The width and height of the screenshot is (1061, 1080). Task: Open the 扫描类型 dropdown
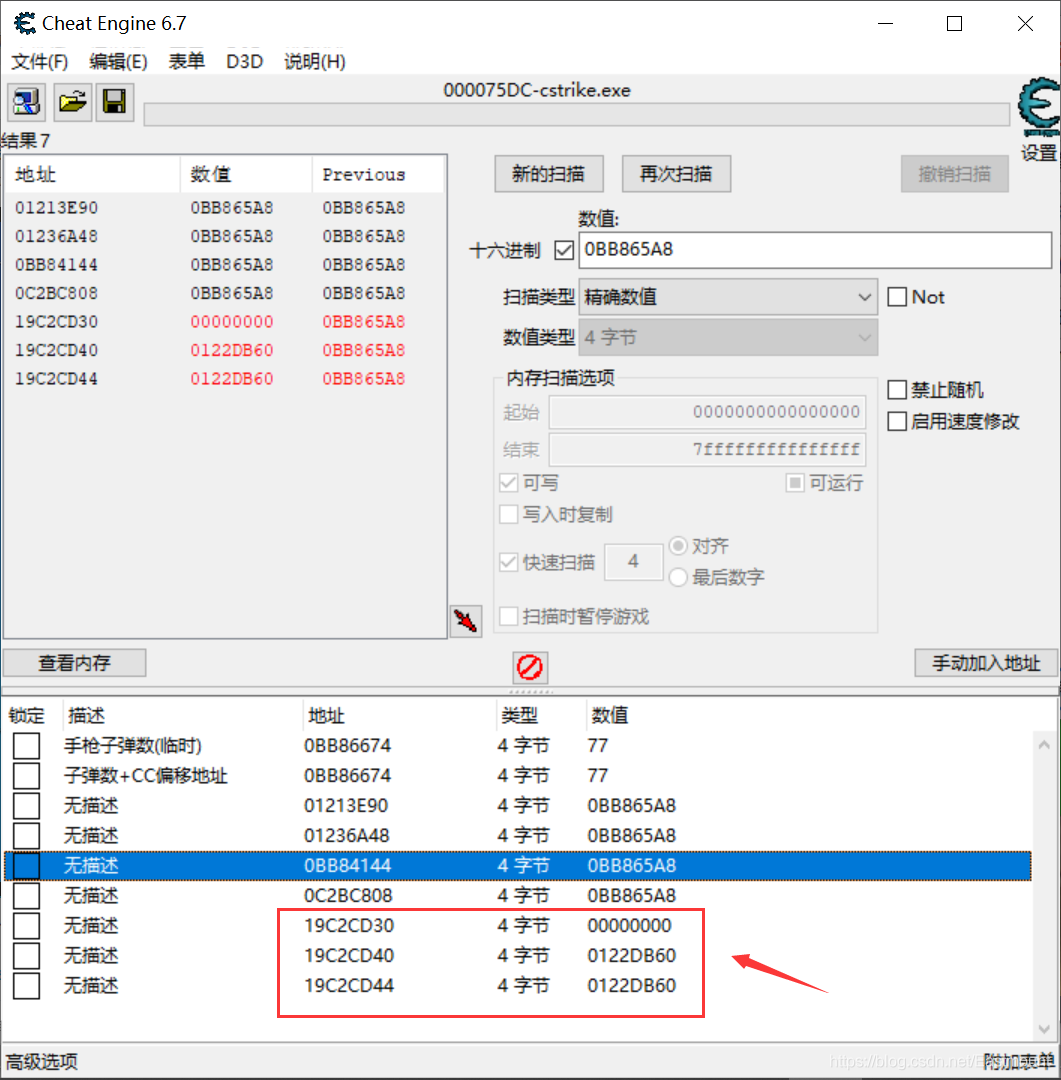click(728, 297)
